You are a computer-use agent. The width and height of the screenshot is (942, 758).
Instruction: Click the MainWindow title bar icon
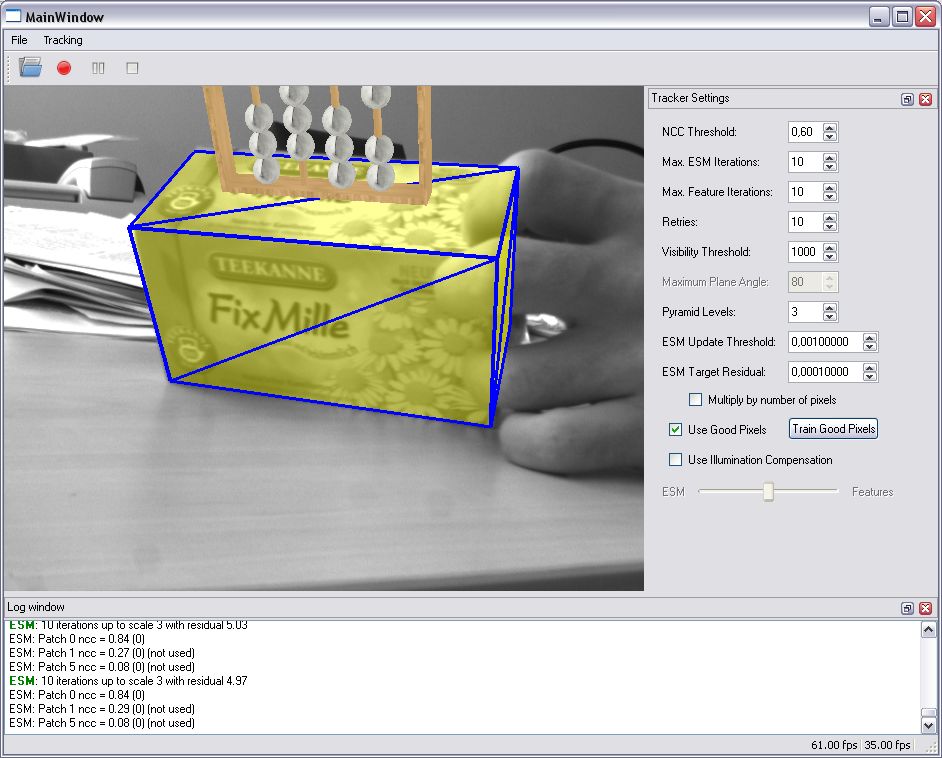click(13, 16)
